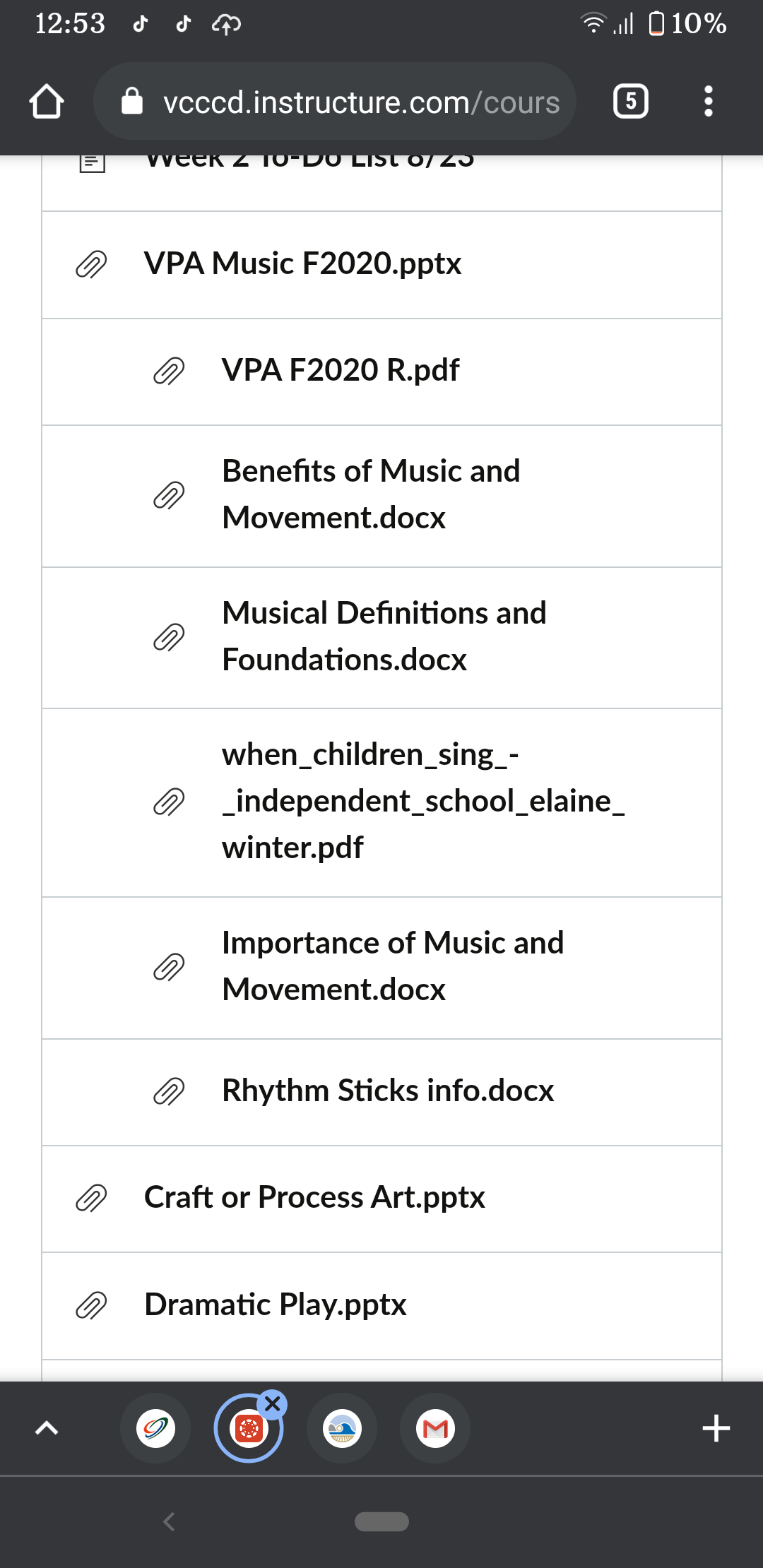The width and height of the screenshot is (763, 1568).
Task: Open the Musical Definitions and Foundations.docx file
Action: 384,636
